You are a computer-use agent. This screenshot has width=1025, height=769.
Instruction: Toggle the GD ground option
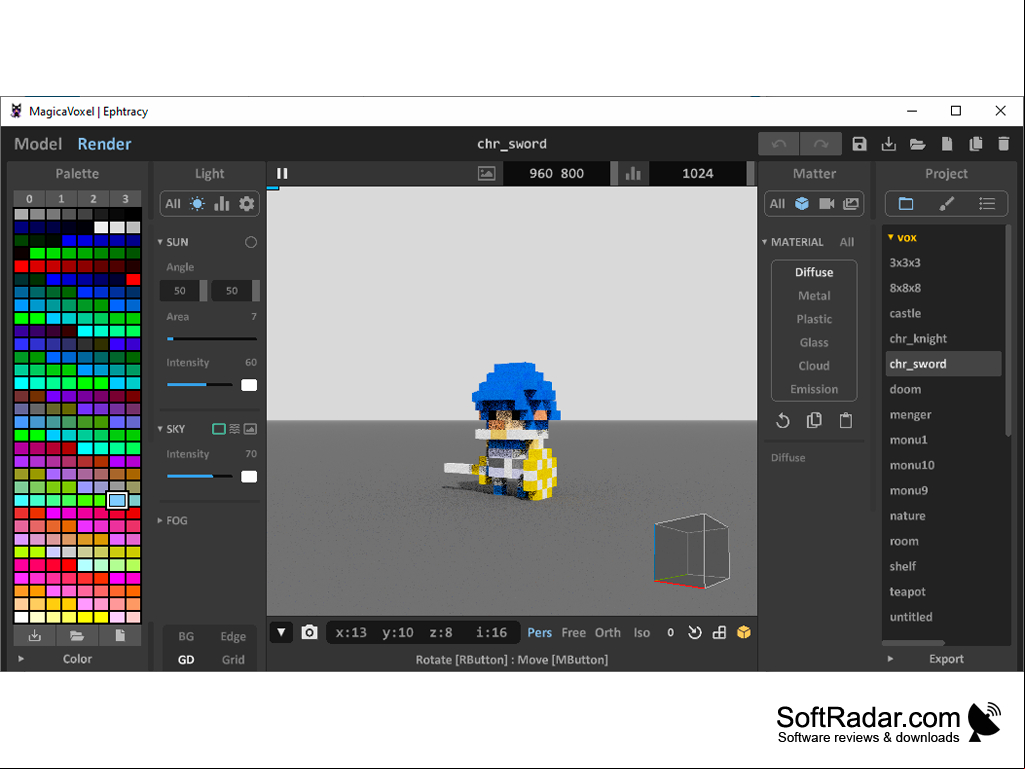(x=186, y=659)
